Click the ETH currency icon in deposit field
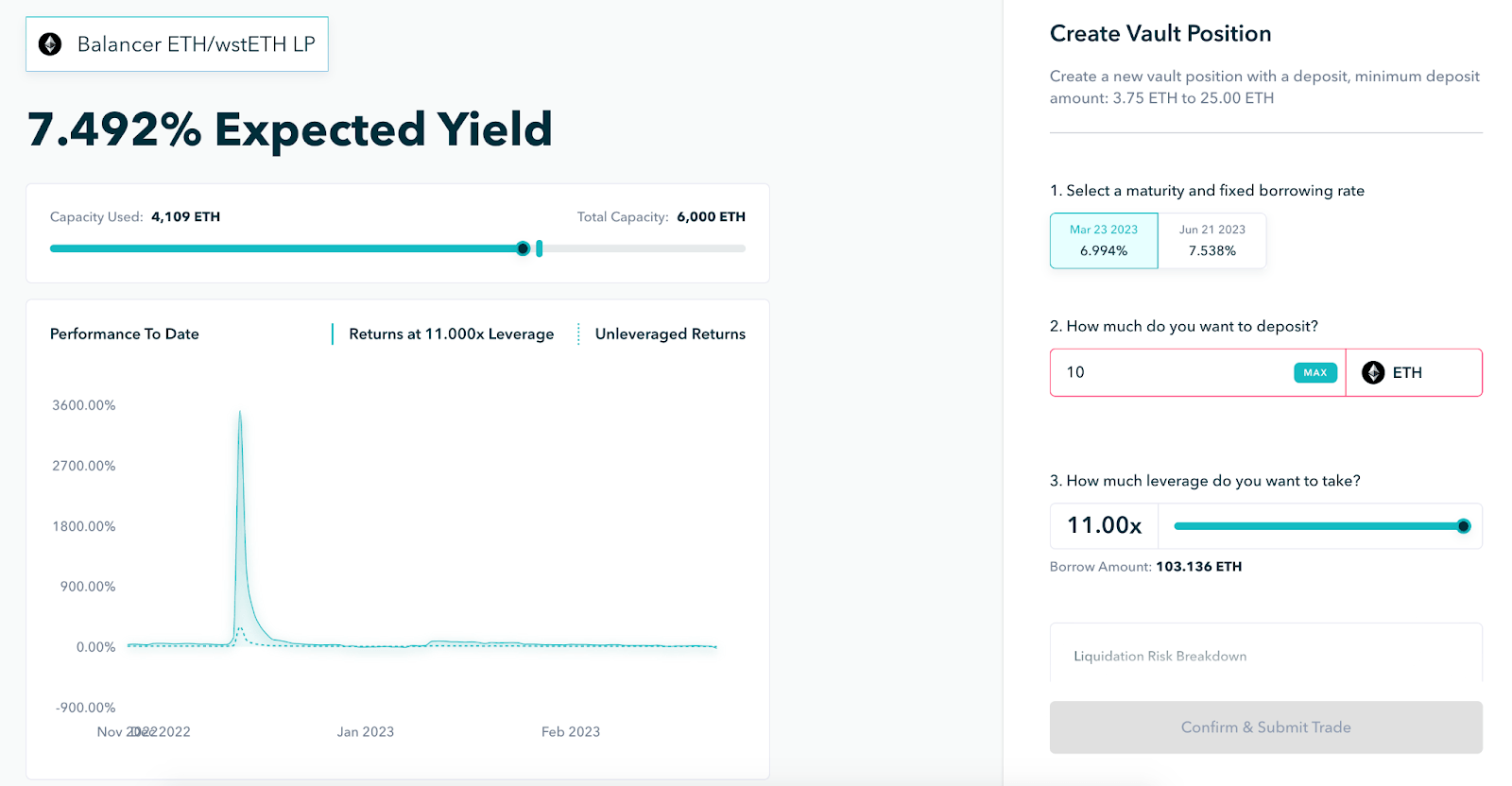This screenshot has height=786, width=1512. point(1373,373)
